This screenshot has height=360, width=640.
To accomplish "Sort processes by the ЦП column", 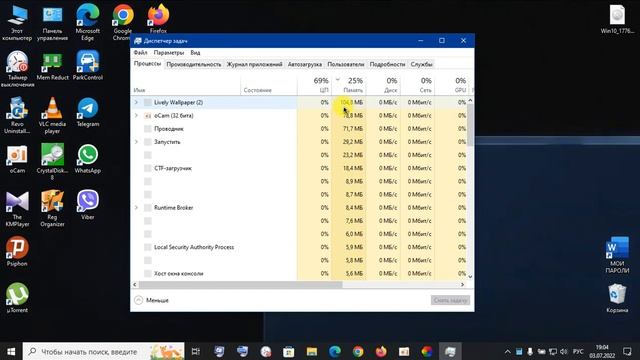I will click(314, 85).
